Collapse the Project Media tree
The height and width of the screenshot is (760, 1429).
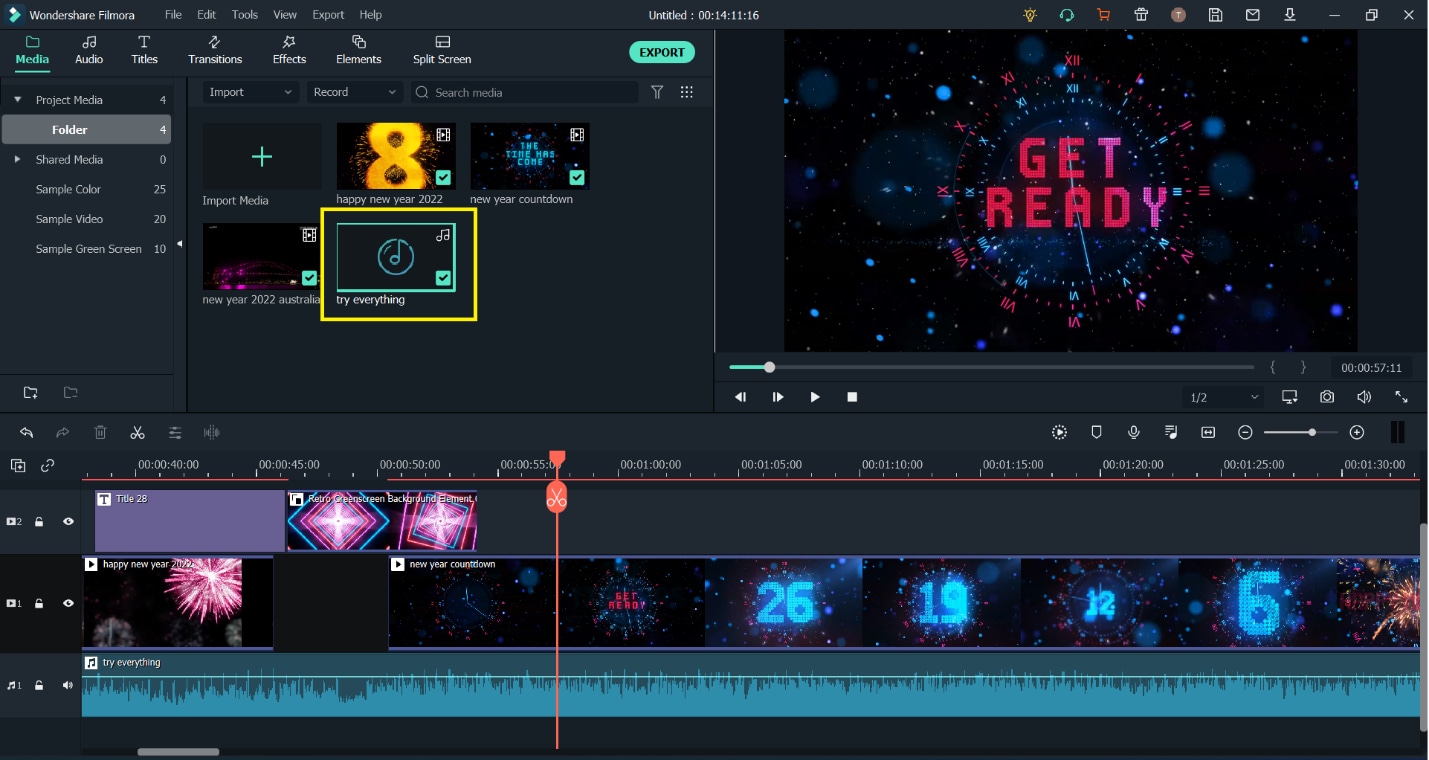click(x=17, y=100)
